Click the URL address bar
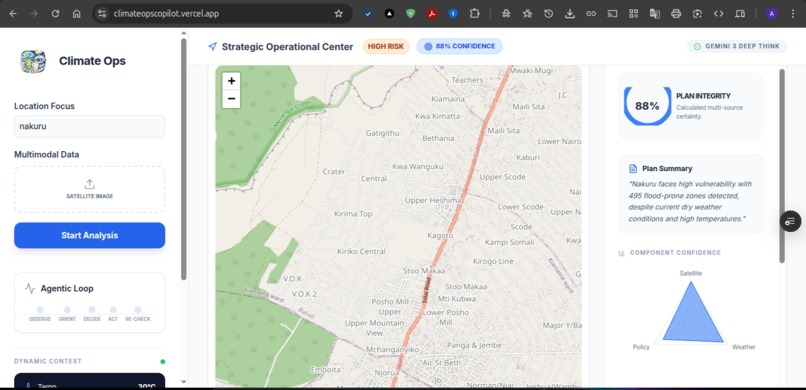The image size is (806, 390). [221, 14]
